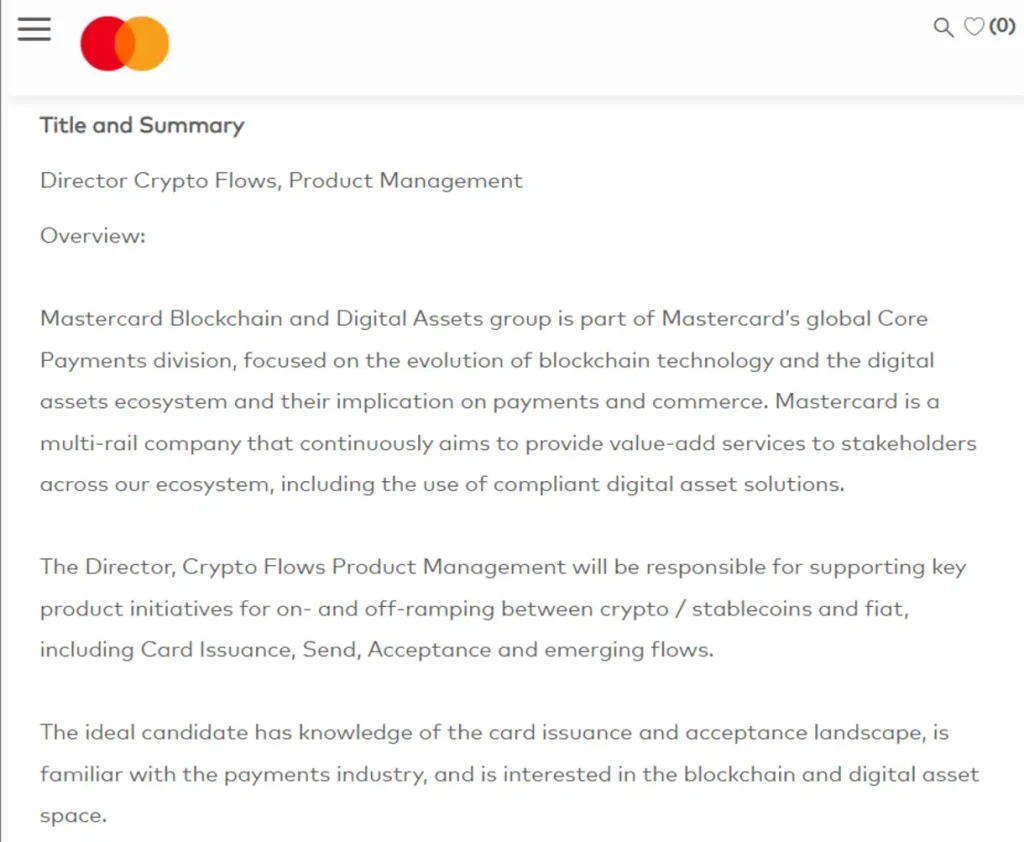Click the line starting "across our ecosystem, including"

click(442, 484)
